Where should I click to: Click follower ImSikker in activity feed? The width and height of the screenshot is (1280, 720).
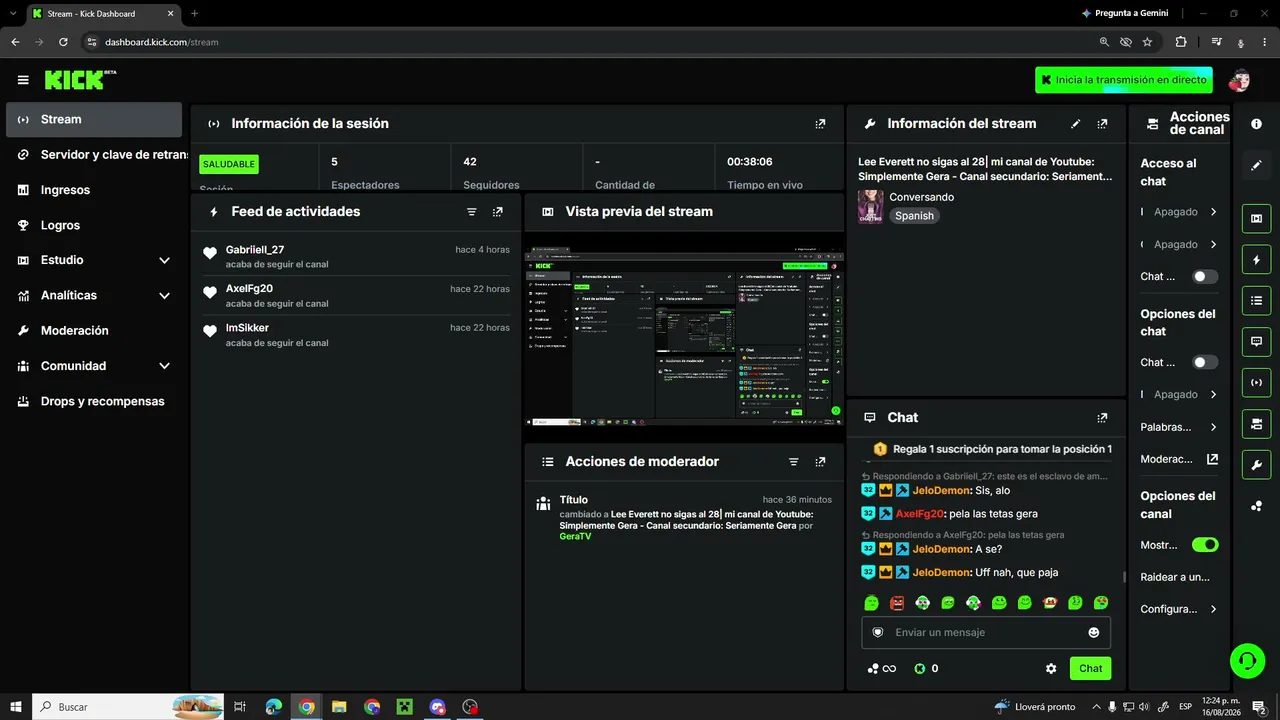247,327
